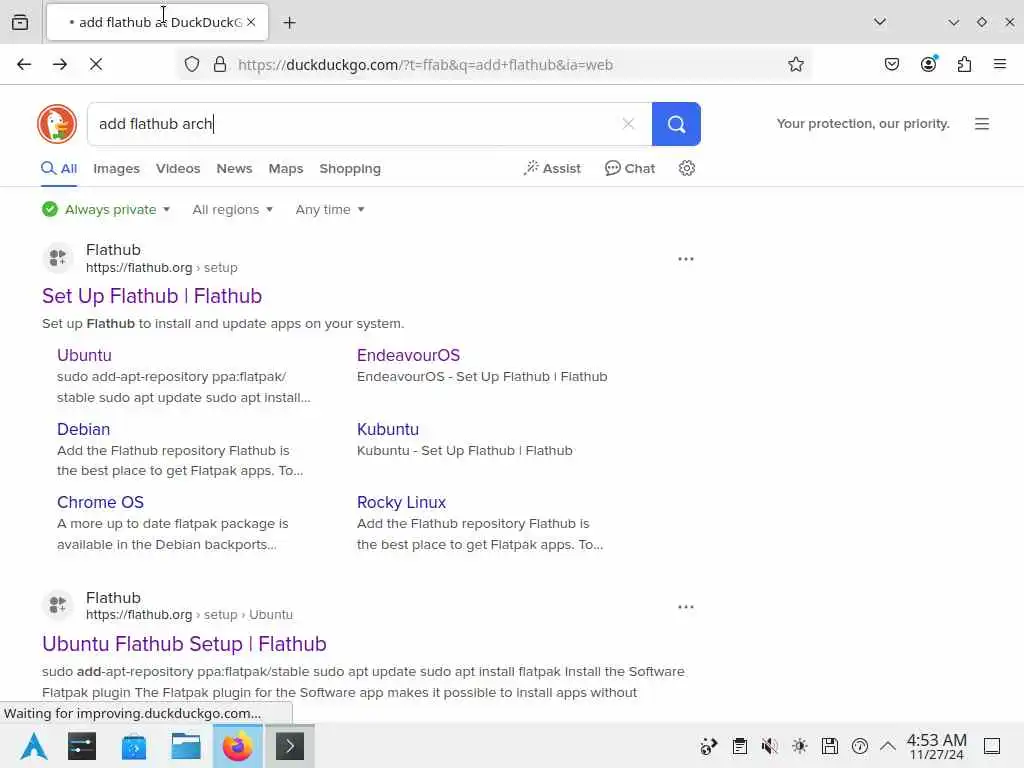Open the EndeavourOS sitelink
The height and width of the screenshot is (768, 1024).
coord(408,355)
